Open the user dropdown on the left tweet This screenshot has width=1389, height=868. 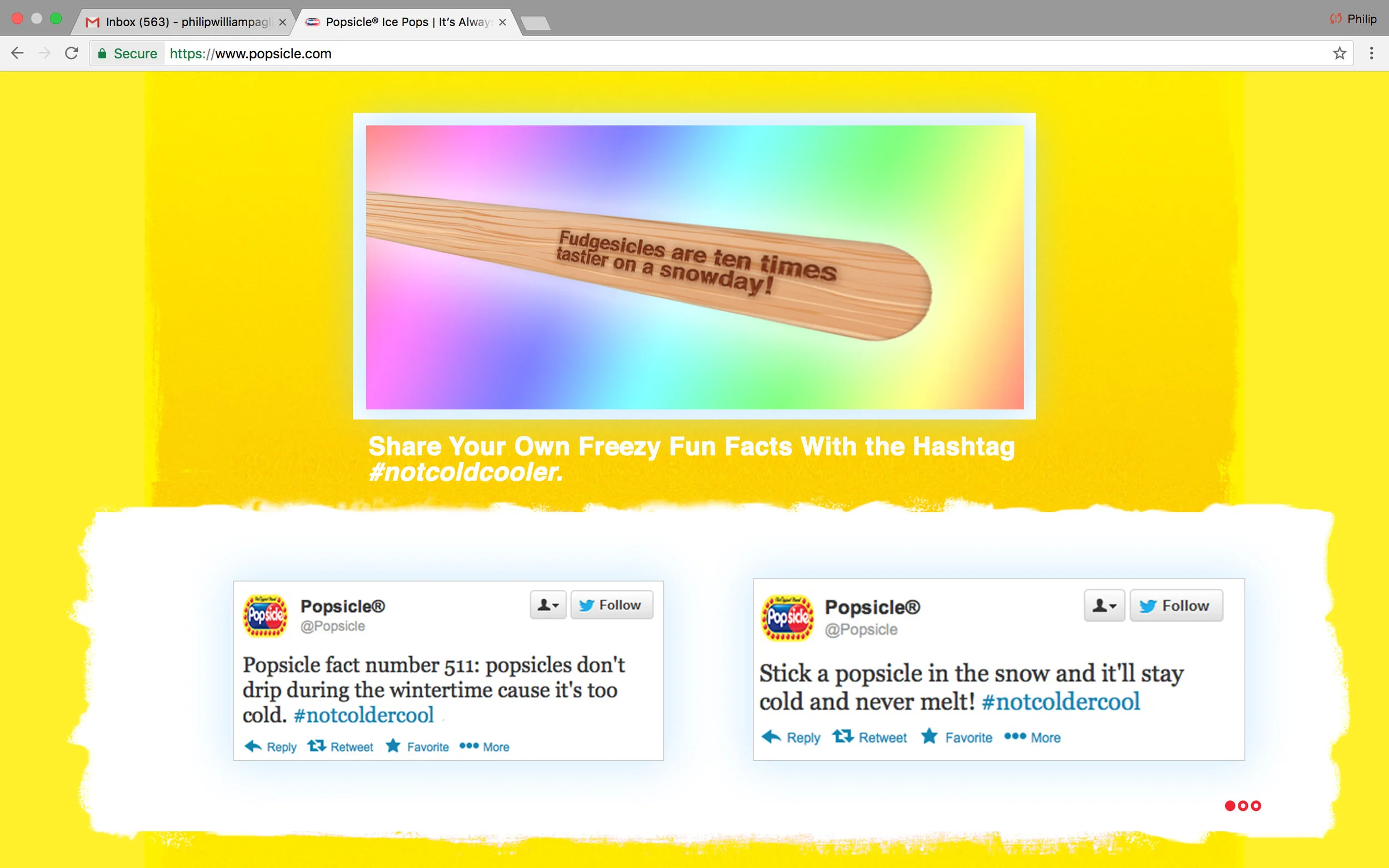(x=548, y=605)
